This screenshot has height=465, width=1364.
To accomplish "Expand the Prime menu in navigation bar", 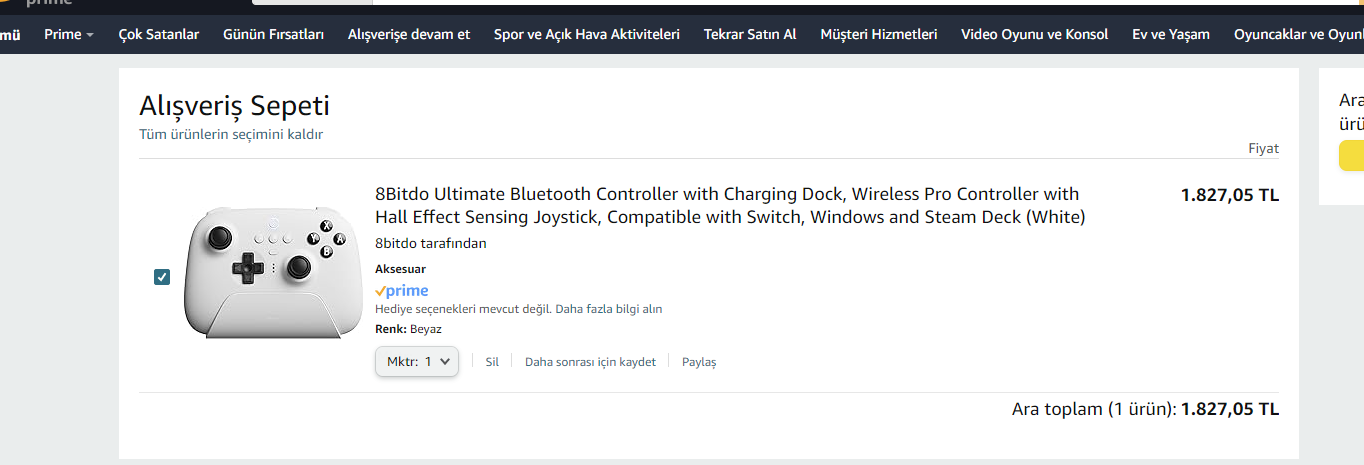I will pos(68,34).
